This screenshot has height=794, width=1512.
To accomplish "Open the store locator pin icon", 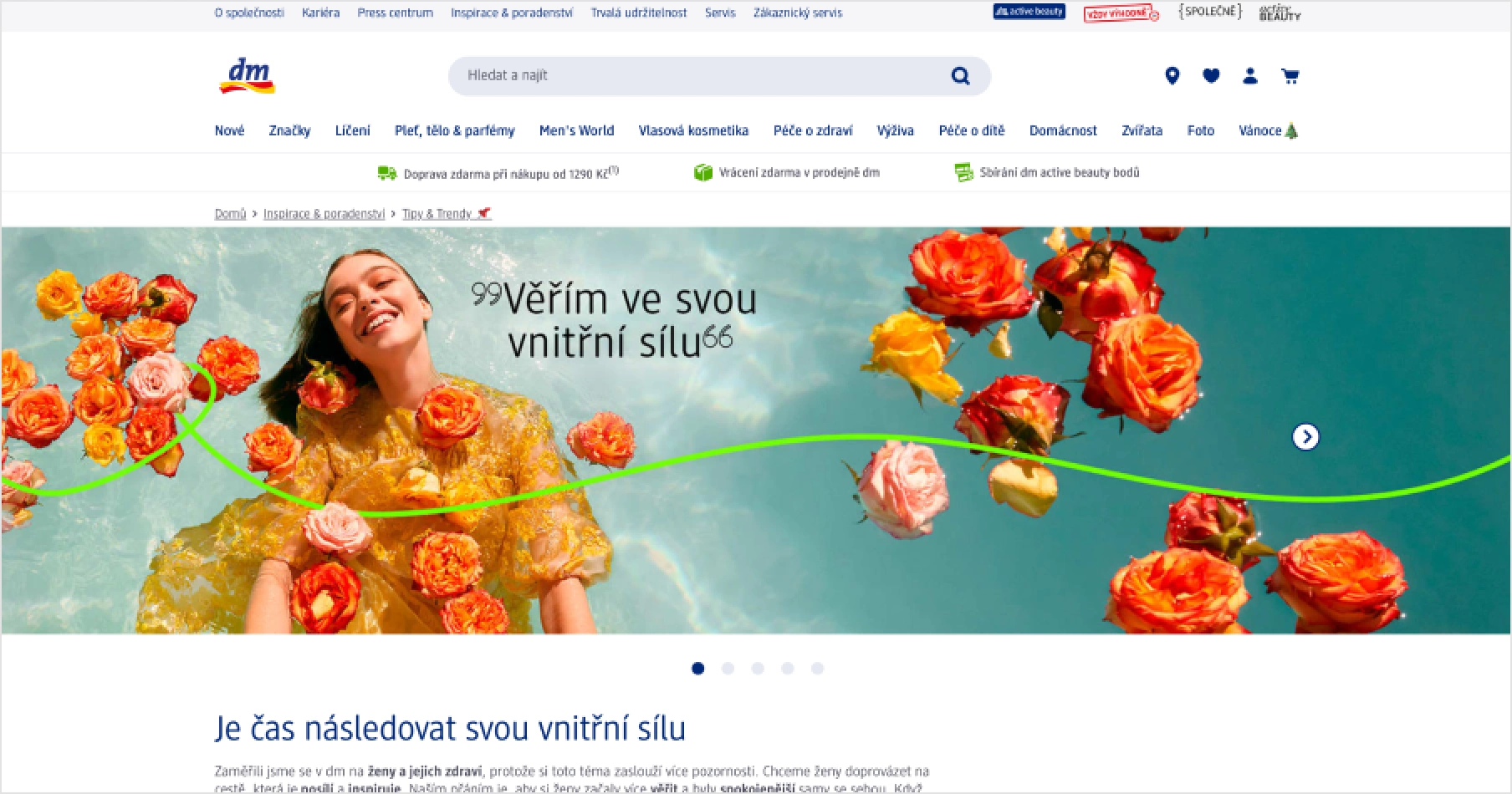I will 1172,76.
